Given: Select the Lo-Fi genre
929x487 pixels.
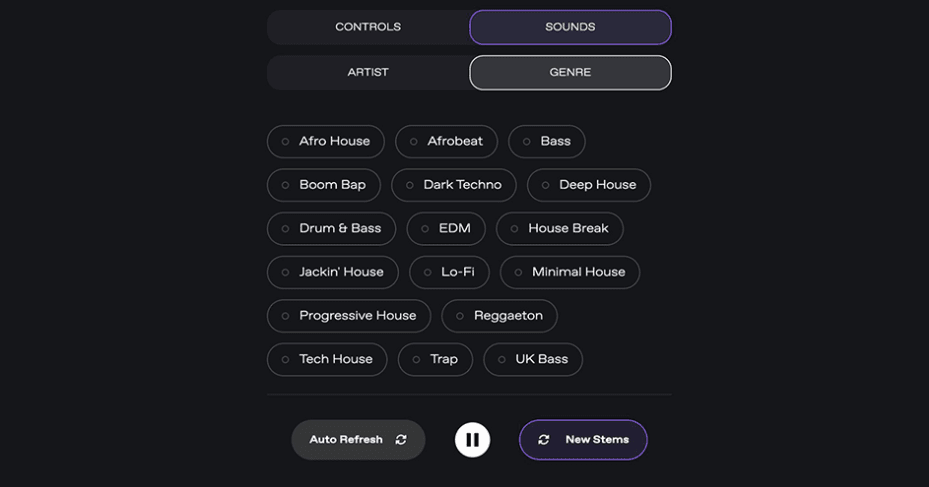Looking at the screenshot, I should point(449,272).
